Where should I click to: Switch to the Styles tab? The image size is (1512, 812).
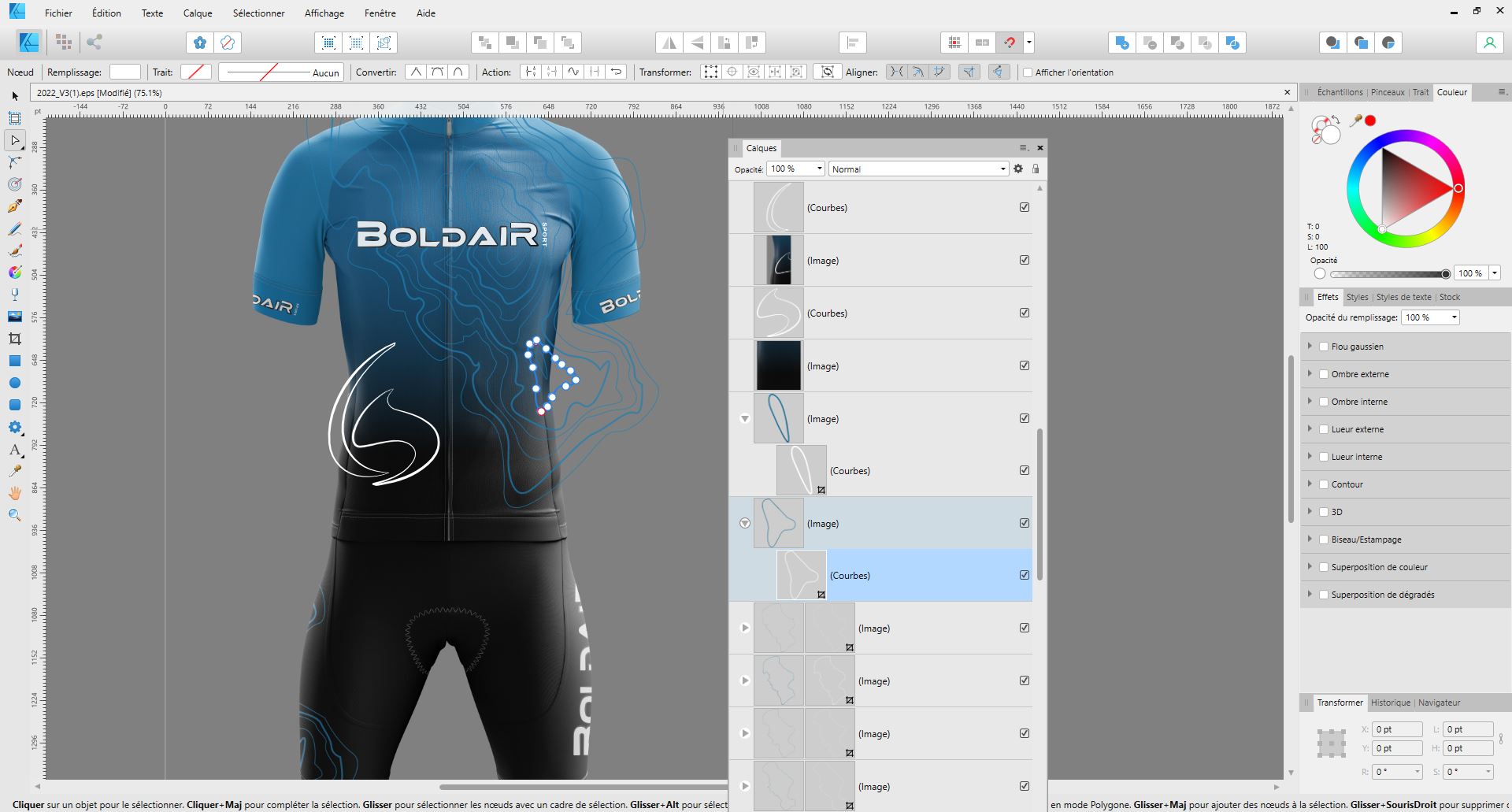click(x=1357, y=297)
